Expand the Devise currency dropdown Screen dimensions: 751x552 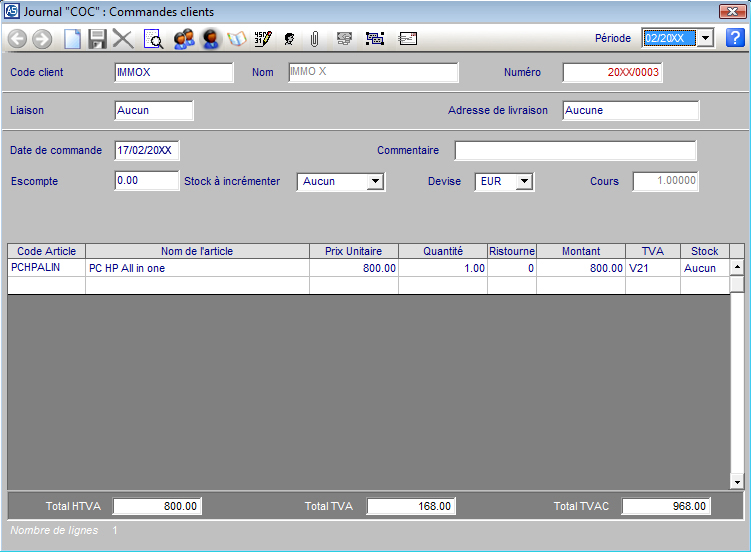click(x=525, y=182)
